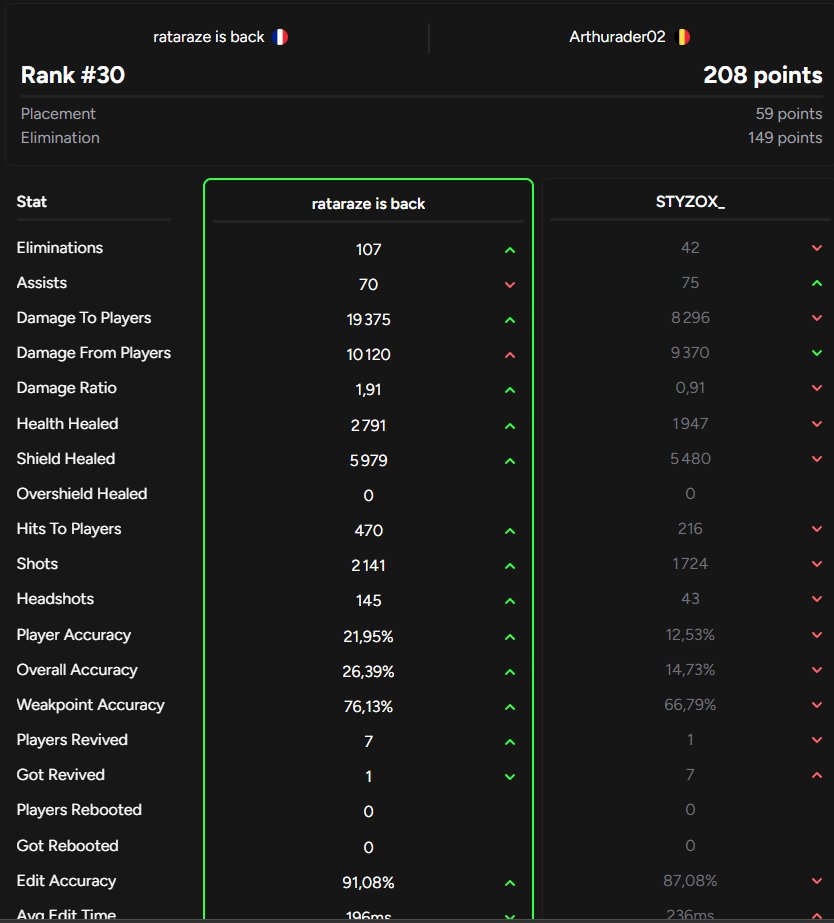Image resolution: width=834 pixels, height=923 pixels.
Task: Click the arrow beside rataraze Hits To Players 470
Action: tap(510, 531)
